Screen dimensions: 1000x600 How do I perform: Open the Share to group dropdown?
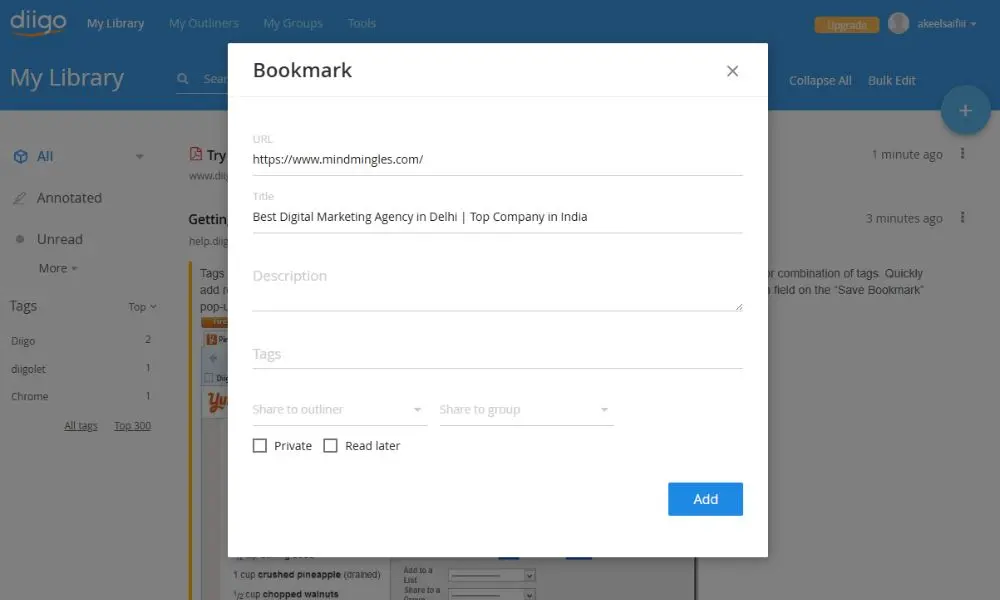[x=526, y=409]
